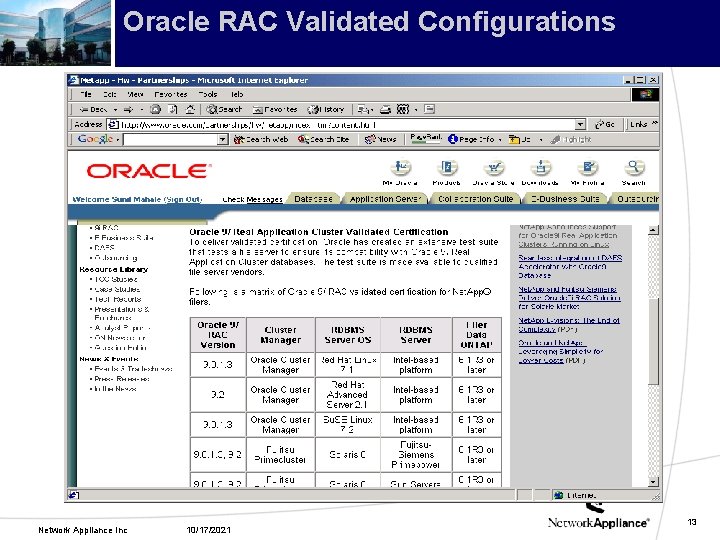Click the Discuss icon at toolbar end
This screenshot has width=720, height=540.
click(x=430, y=109)
